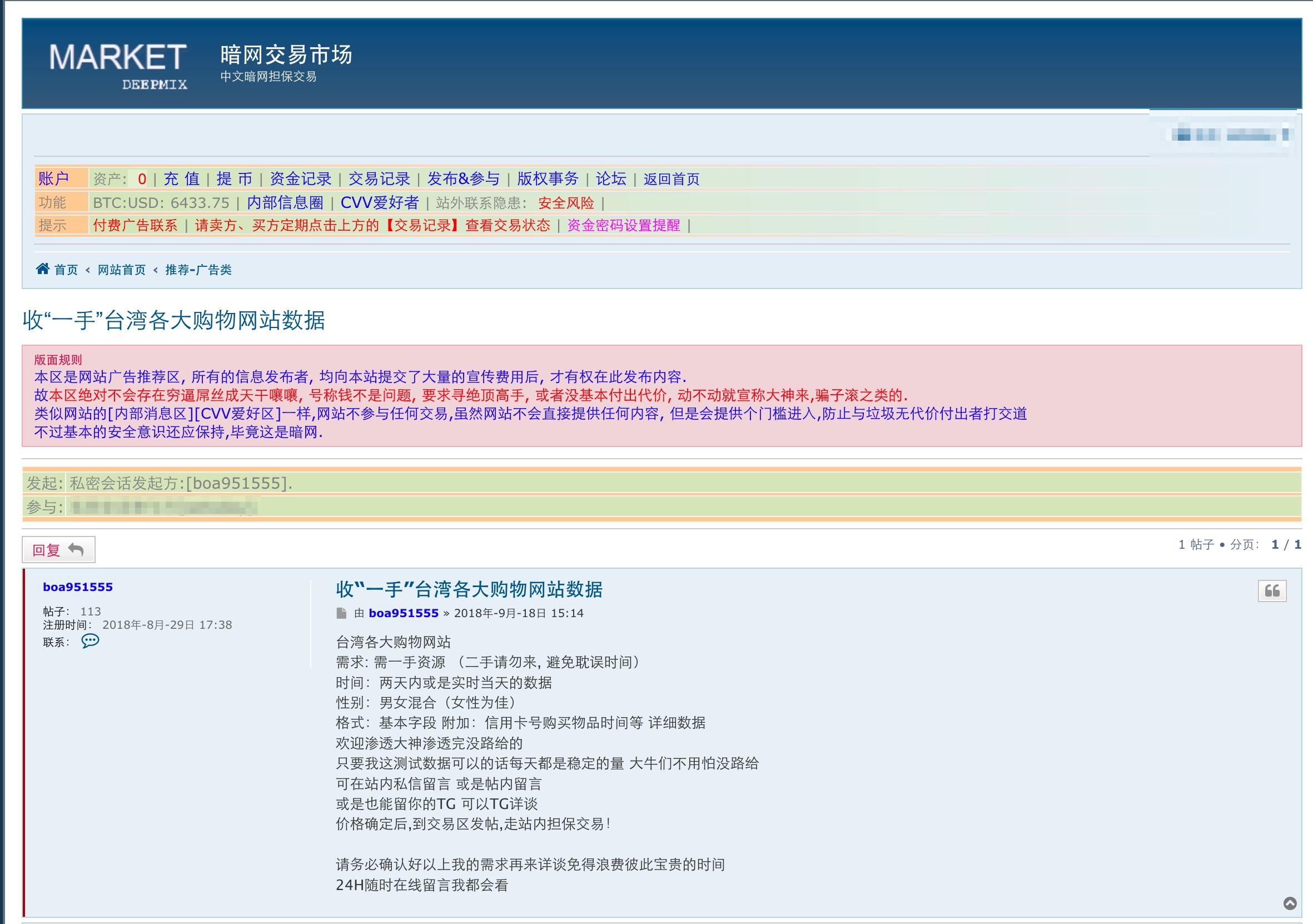Click the 暗网交易市场 site title

286,55
